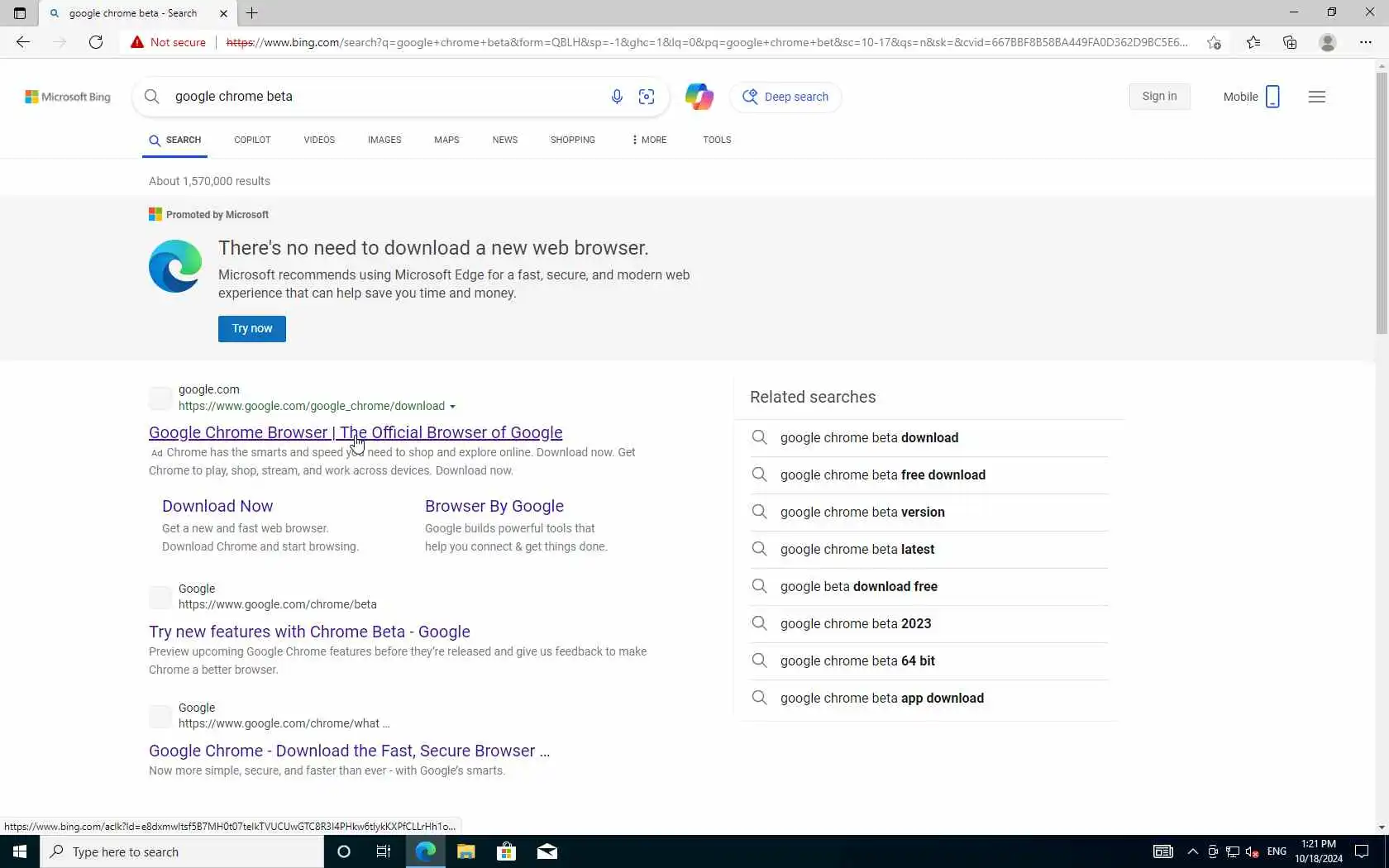Open the Bing hamburger menu
Viewport: 1389px width, 868px height.
pyautogui.click(x=1317, y=97)
